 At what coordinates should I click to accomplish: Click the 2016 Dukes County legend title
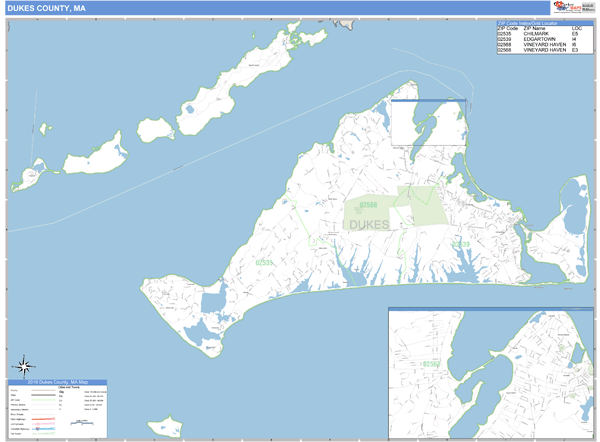pos(57,382)
